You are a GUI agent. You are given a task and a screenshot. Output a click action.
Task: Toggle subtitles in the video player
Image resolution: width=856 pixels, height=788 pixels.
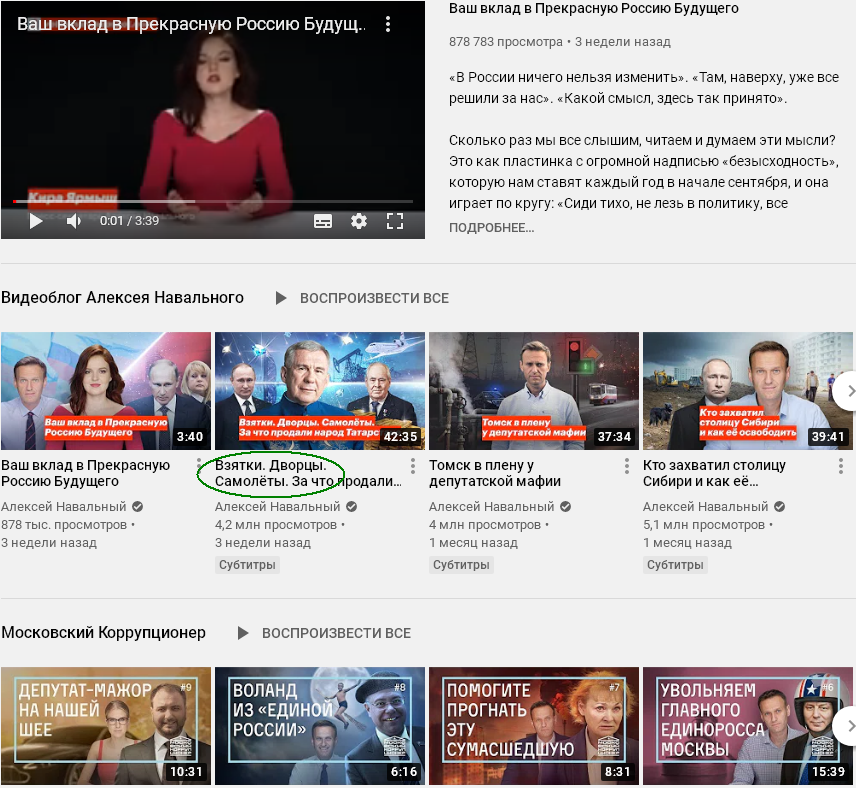323,221
